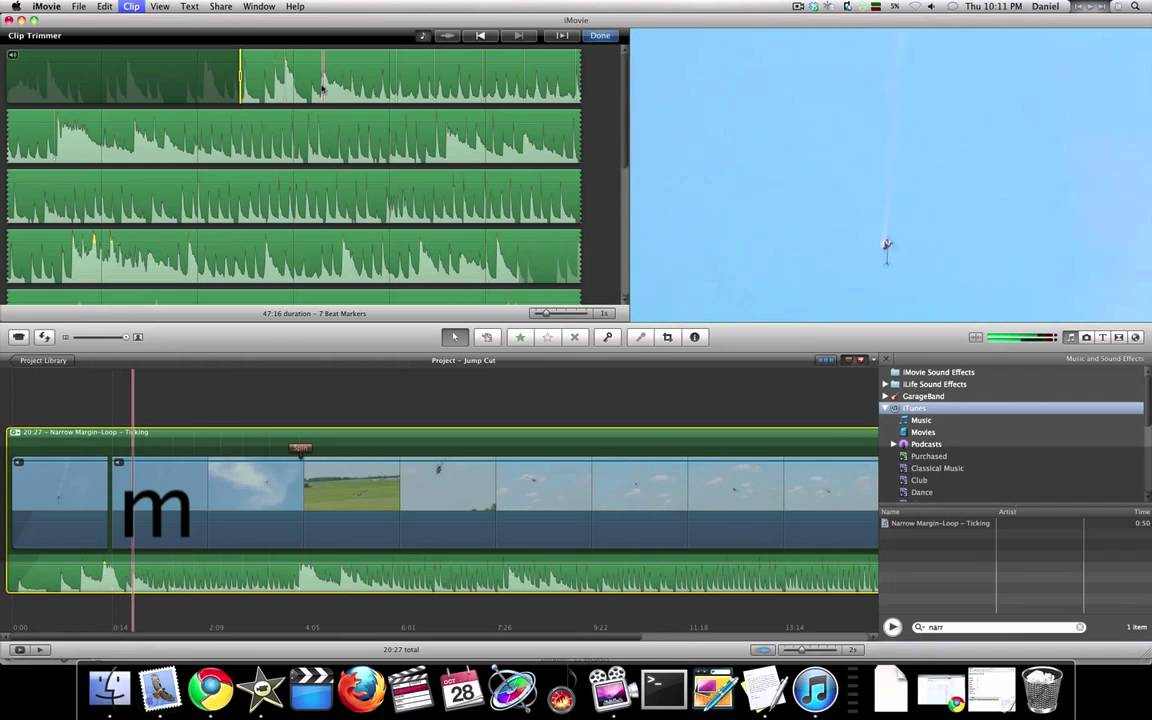The width and height of the screenshot is (1152, 720).
Task: Select the Club playlist
Action: point(919,480)
